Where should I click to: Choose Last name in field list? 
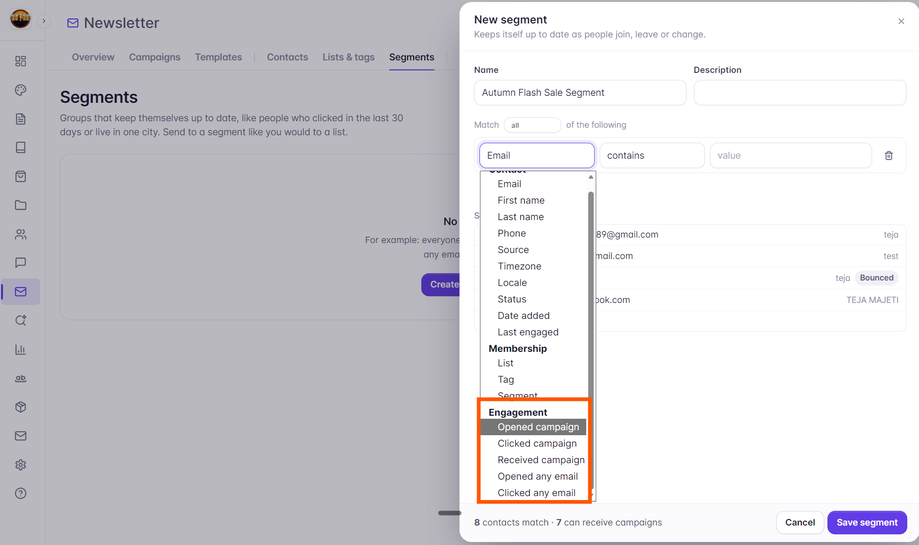[x=533, y=217]
